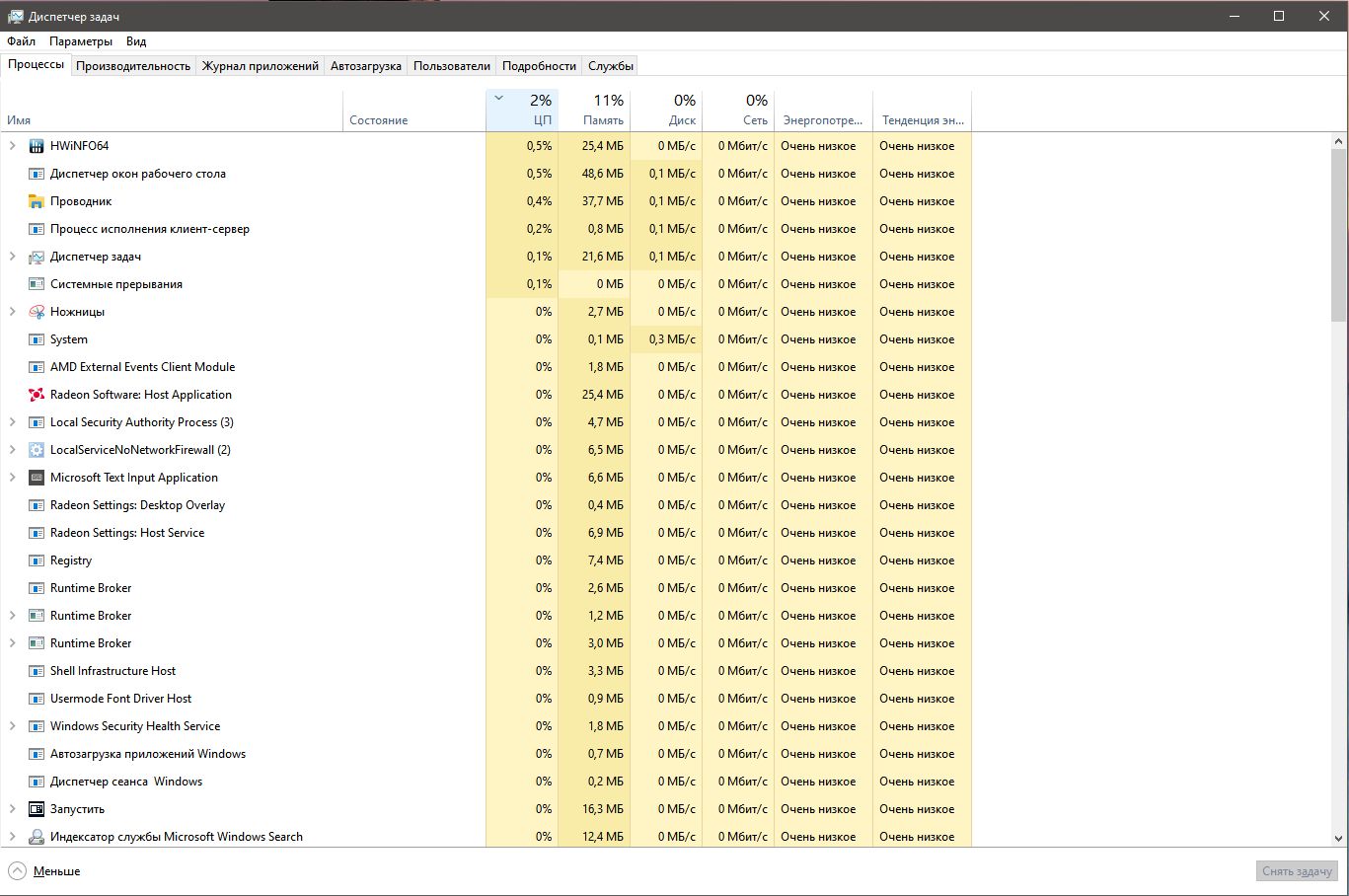Expand the Запустить process row
This screenshot has height=896, width=1349.
(13, 809)
